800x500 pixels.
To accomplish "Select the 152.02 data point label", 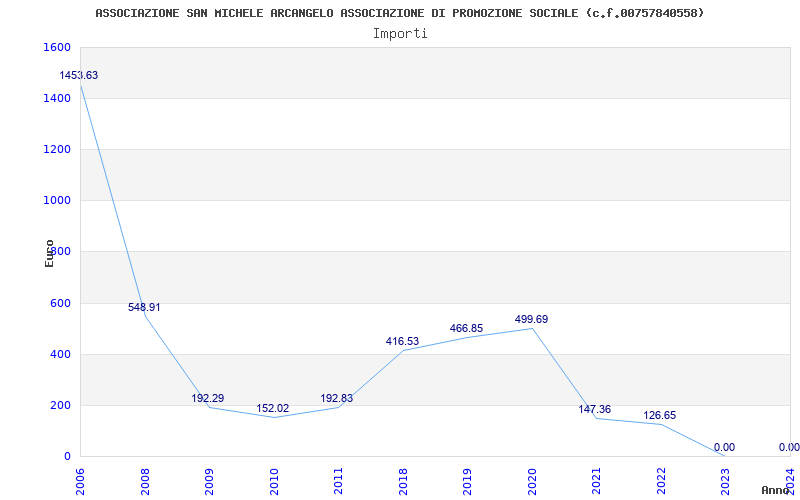I will (273, 409).
